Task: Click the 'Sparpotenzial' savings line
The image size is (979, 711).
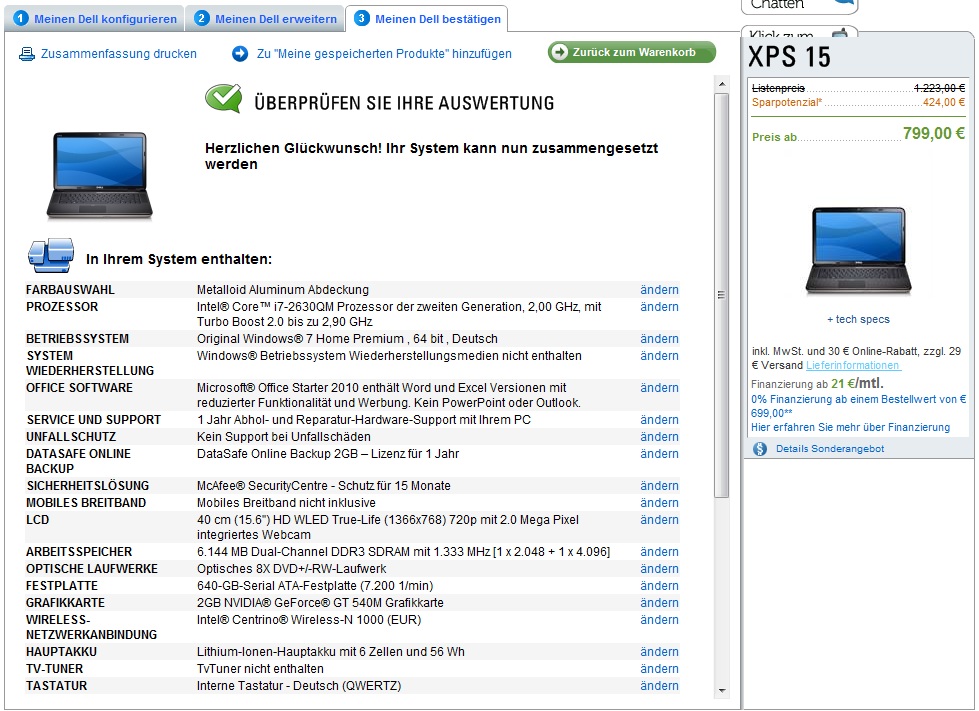Action: coord(858,102)
